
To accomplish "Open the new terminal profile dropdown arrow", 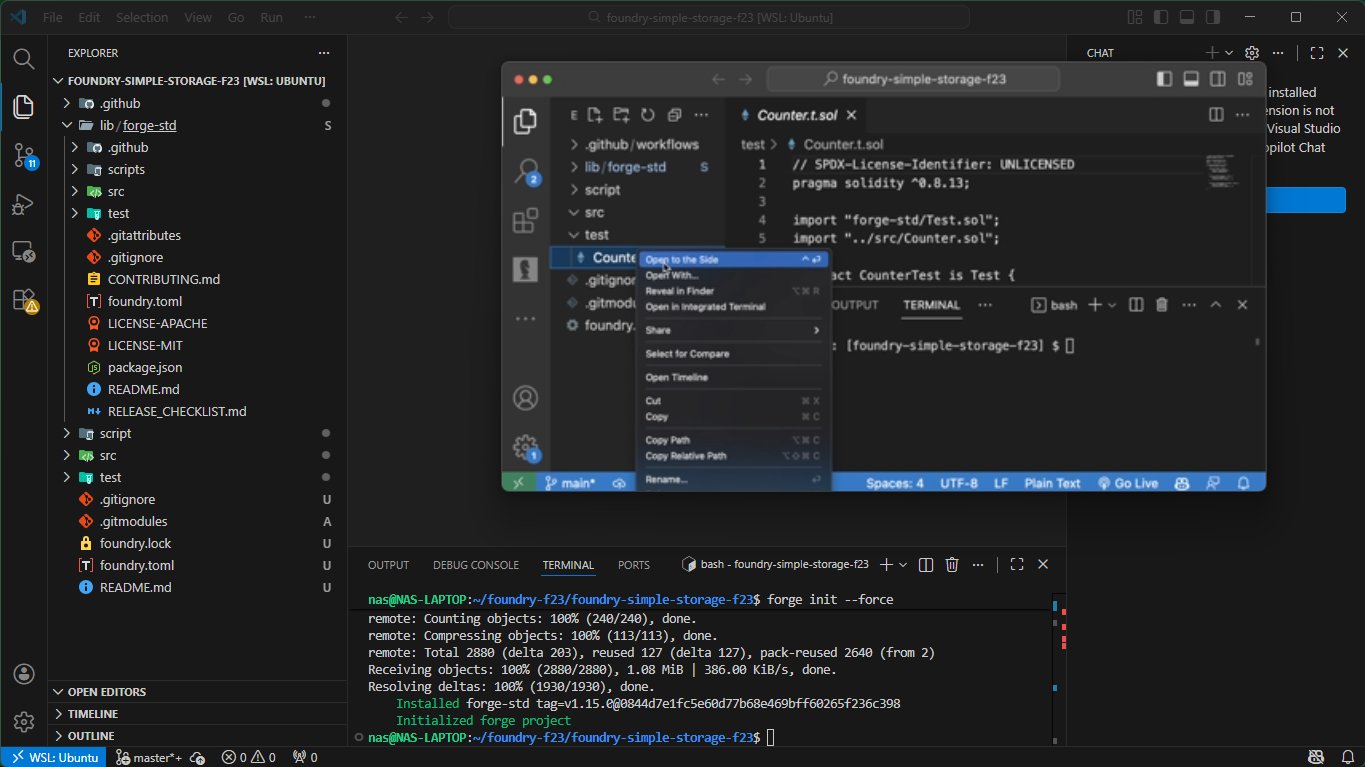I will [903, 565].
